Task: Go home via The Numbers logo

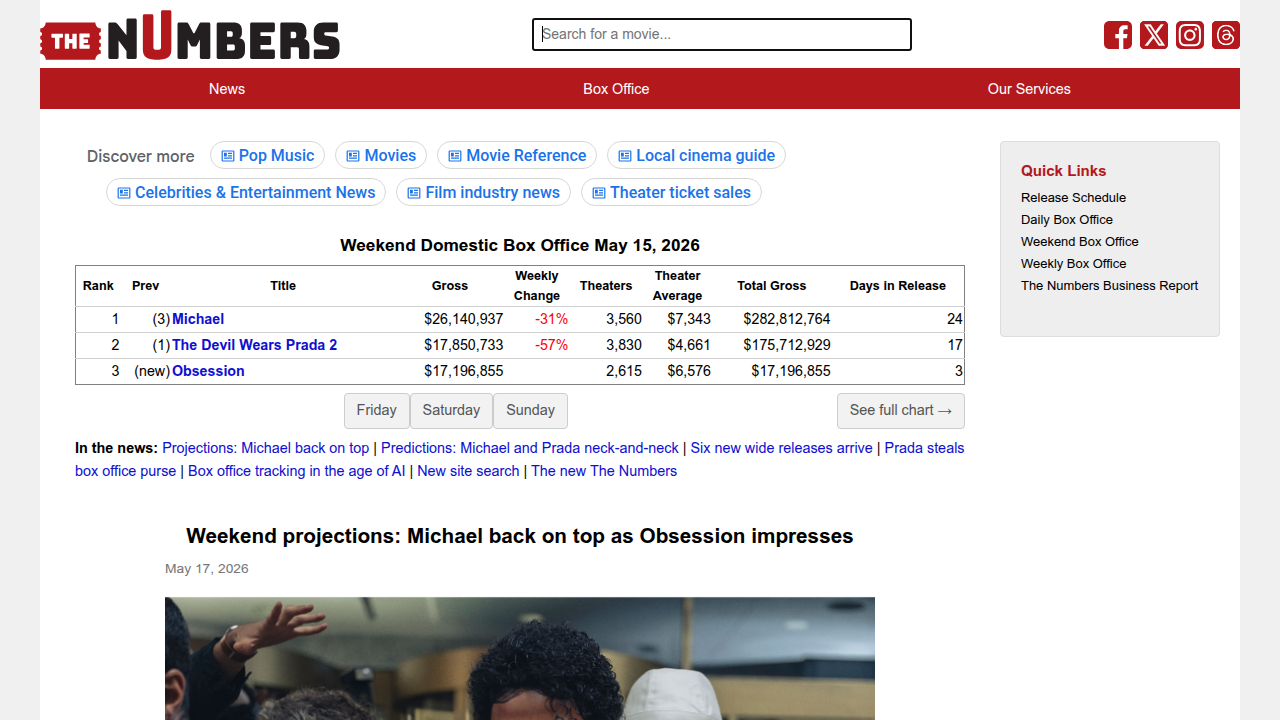Action: (190, 35)
